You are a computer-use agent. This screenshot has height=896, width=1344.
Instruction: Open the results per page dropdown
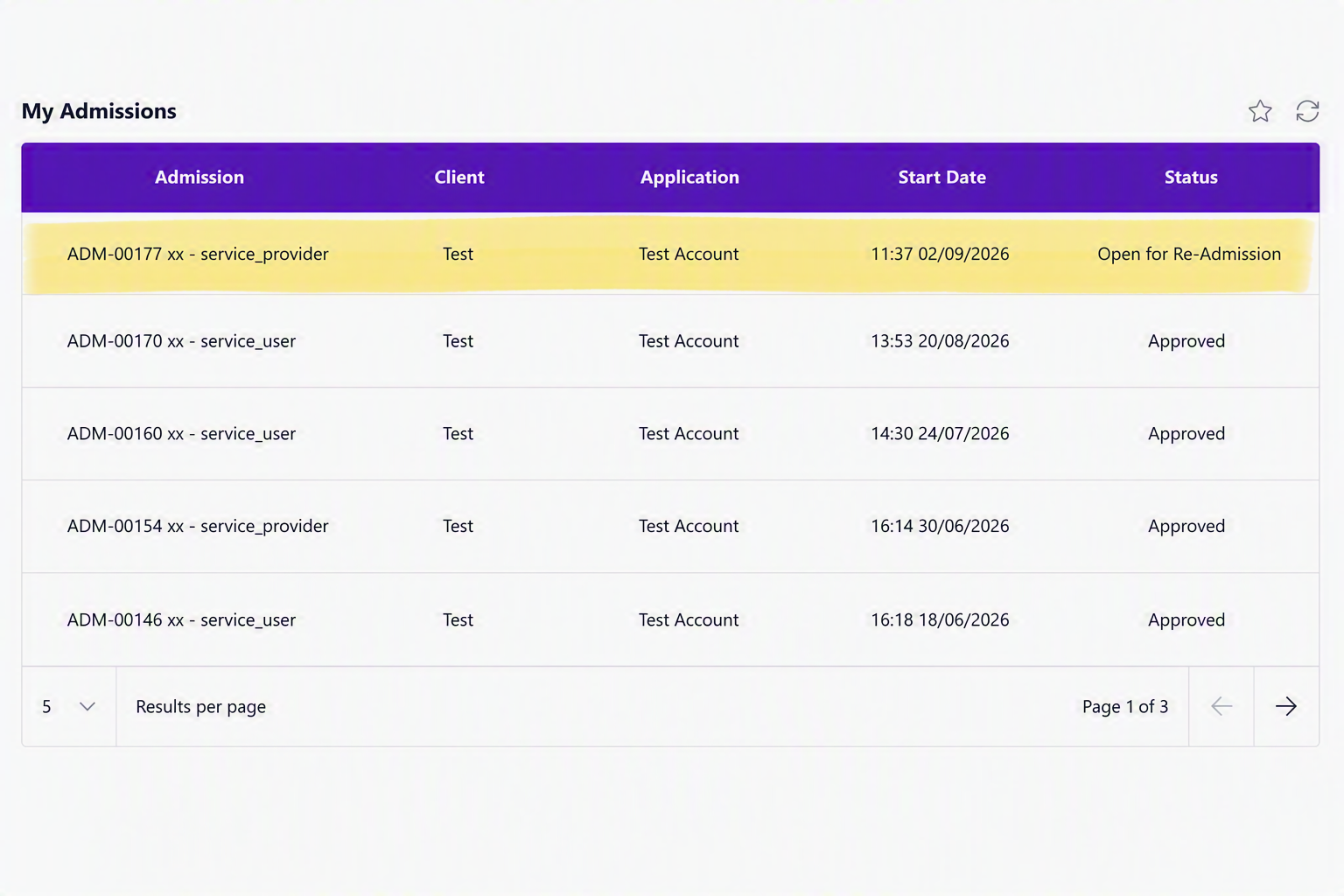point(69,706)
